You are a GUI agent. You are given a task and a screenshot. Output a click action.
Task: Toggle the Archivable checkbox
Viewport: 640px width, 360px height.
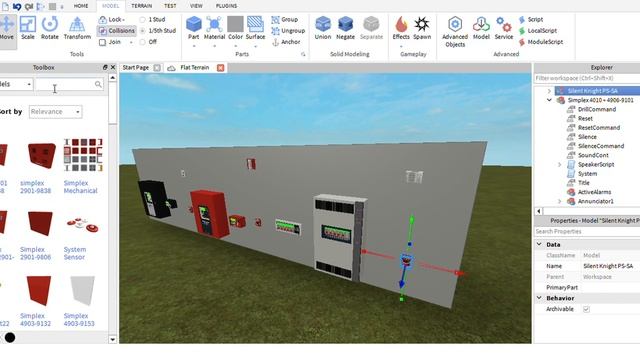point(586,309)
